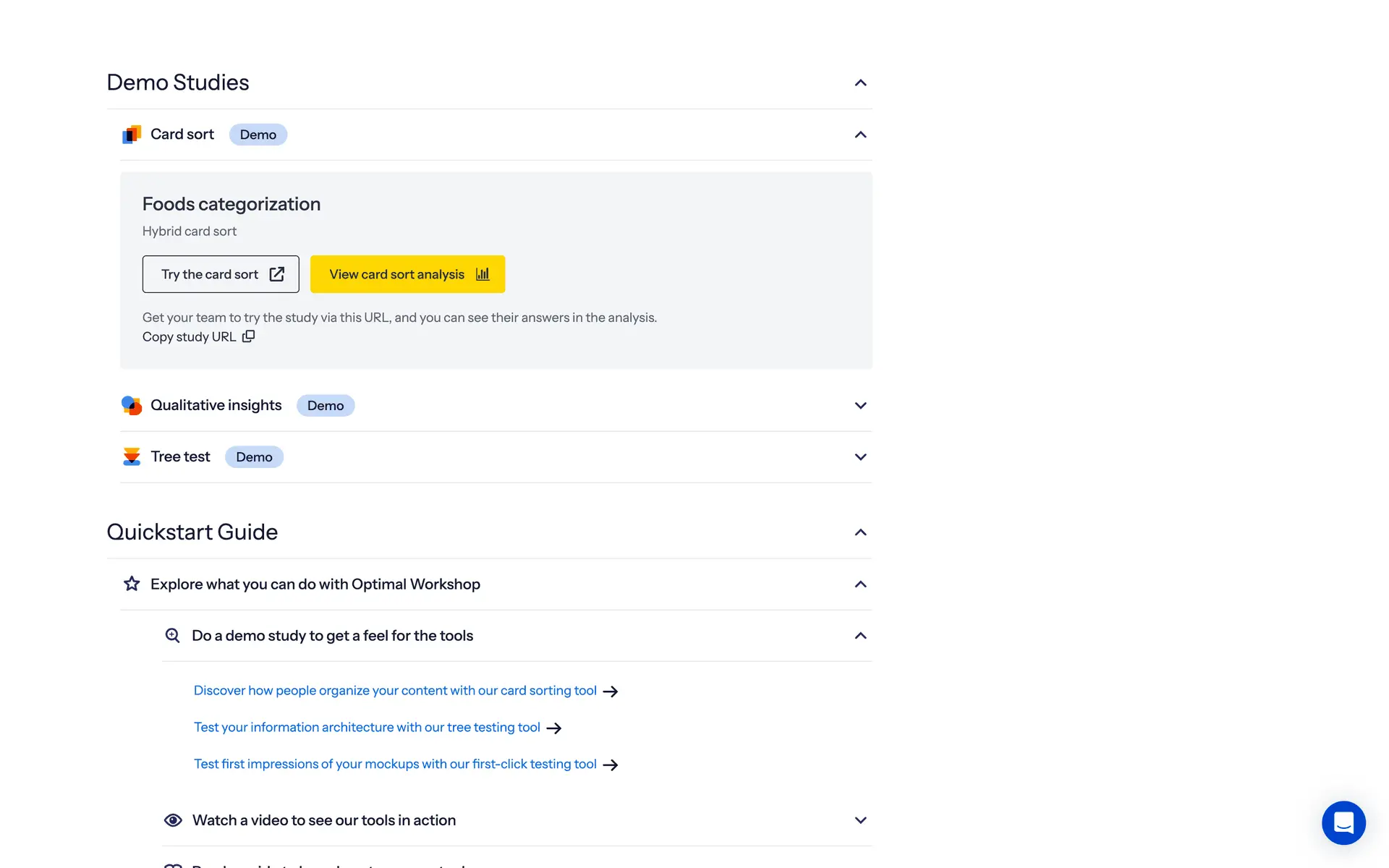This screenshot has height=868, width=1389.
Task: Collapse the Card sort demo row
Action: (x=860, y=135)
